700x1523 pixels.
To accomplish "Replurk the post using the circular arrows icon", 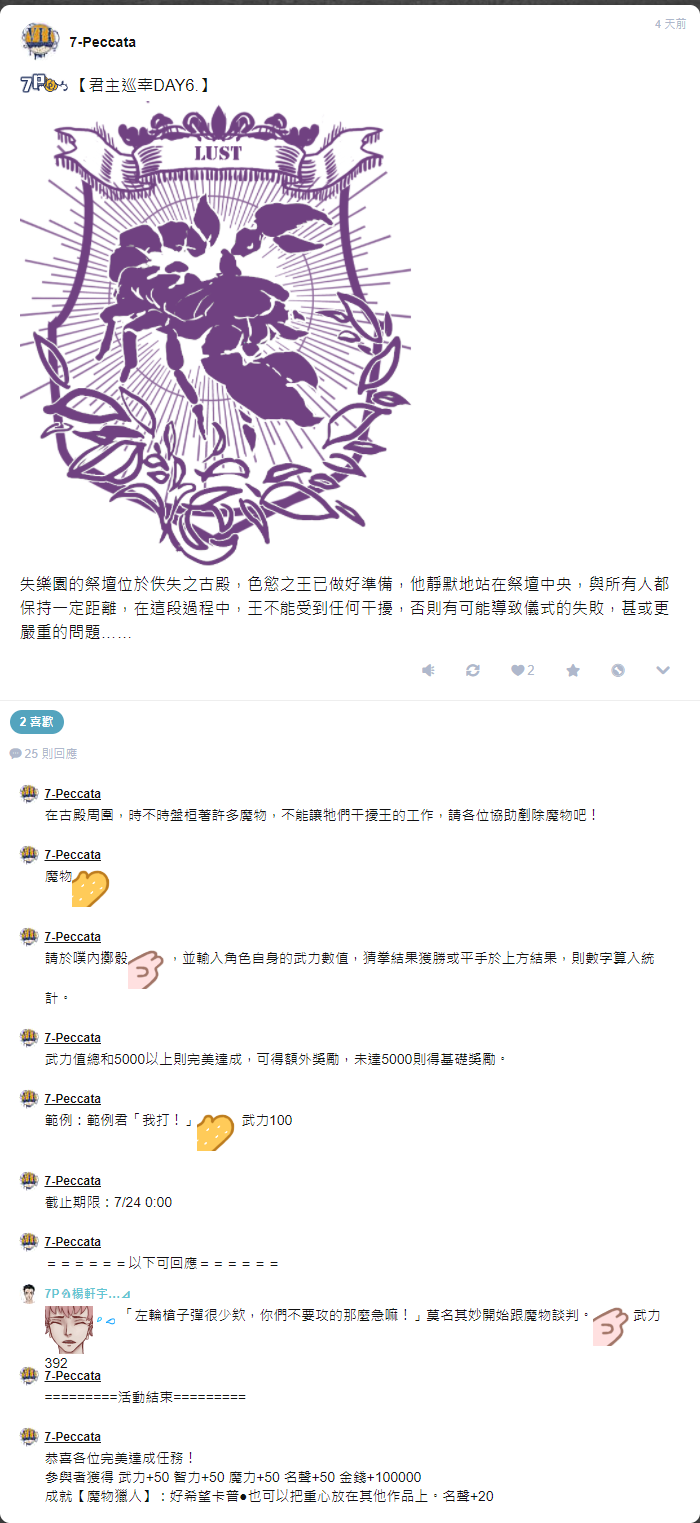I will tap(473, 670).
